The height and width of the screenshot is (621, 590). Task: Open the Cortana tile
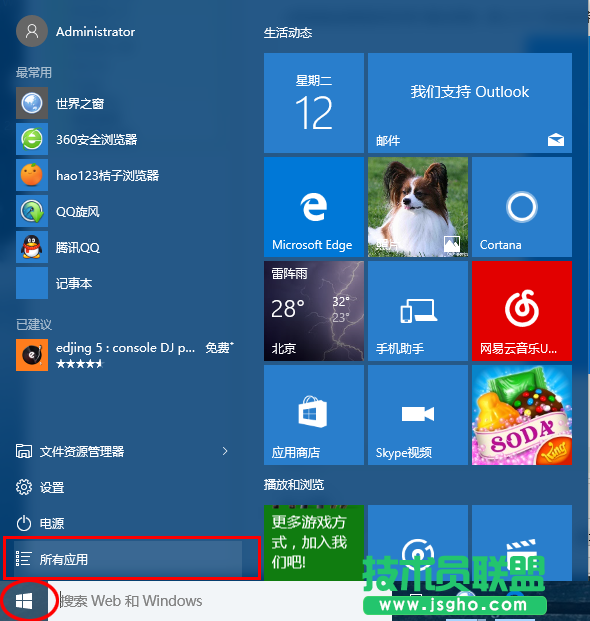tap(522, 207)
